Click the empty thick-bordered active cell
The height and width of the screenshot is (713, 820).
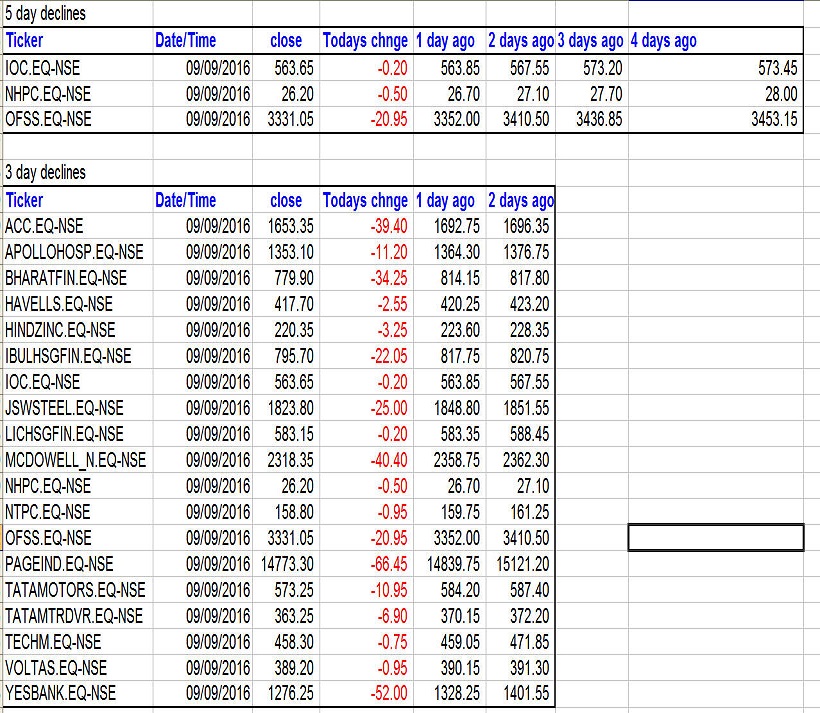[x=715, y=537]
